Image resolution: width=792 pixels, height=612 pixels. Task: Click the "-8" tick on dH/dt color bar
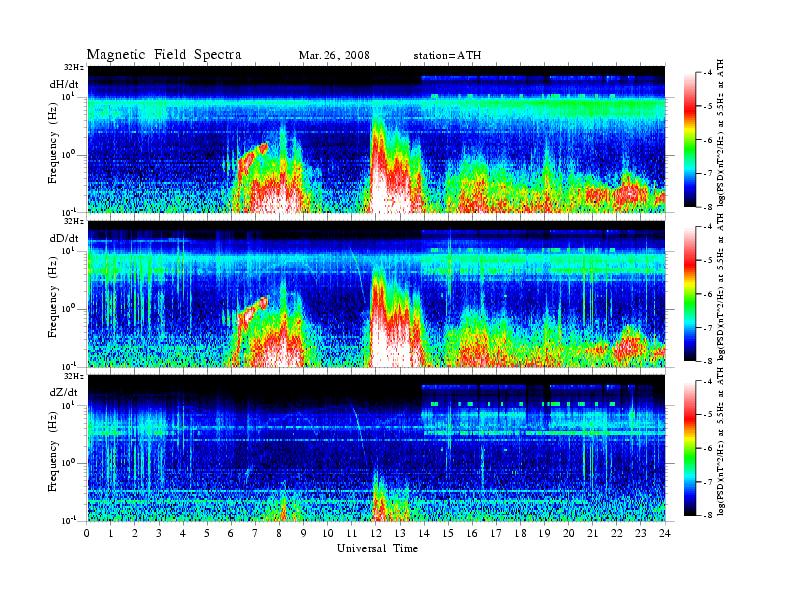coord(708,207)
